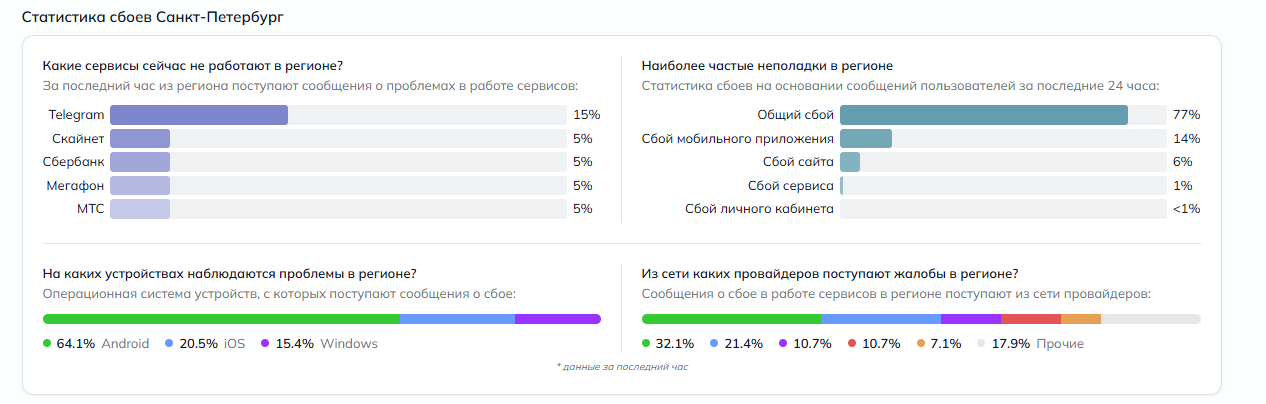
Task: Click the Telegram service label
Action: click(76, 115)
